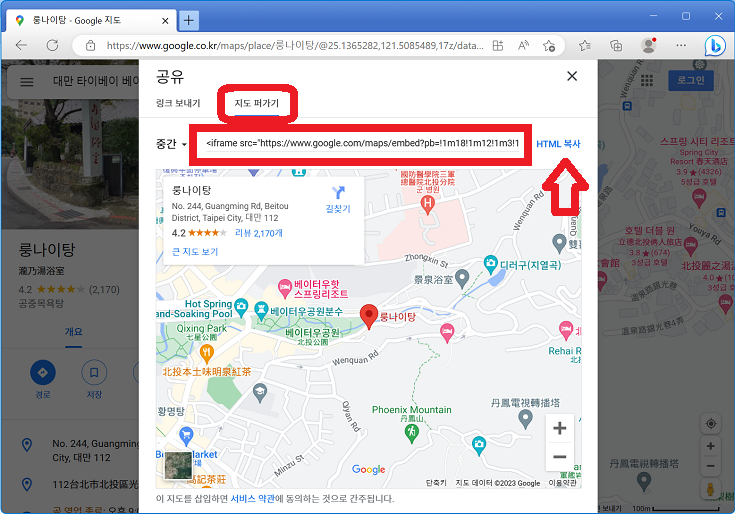Screen dimensions: 735x514
Task: Select the 지도 퍼가기 tab
Action: (x=256, y=103)
